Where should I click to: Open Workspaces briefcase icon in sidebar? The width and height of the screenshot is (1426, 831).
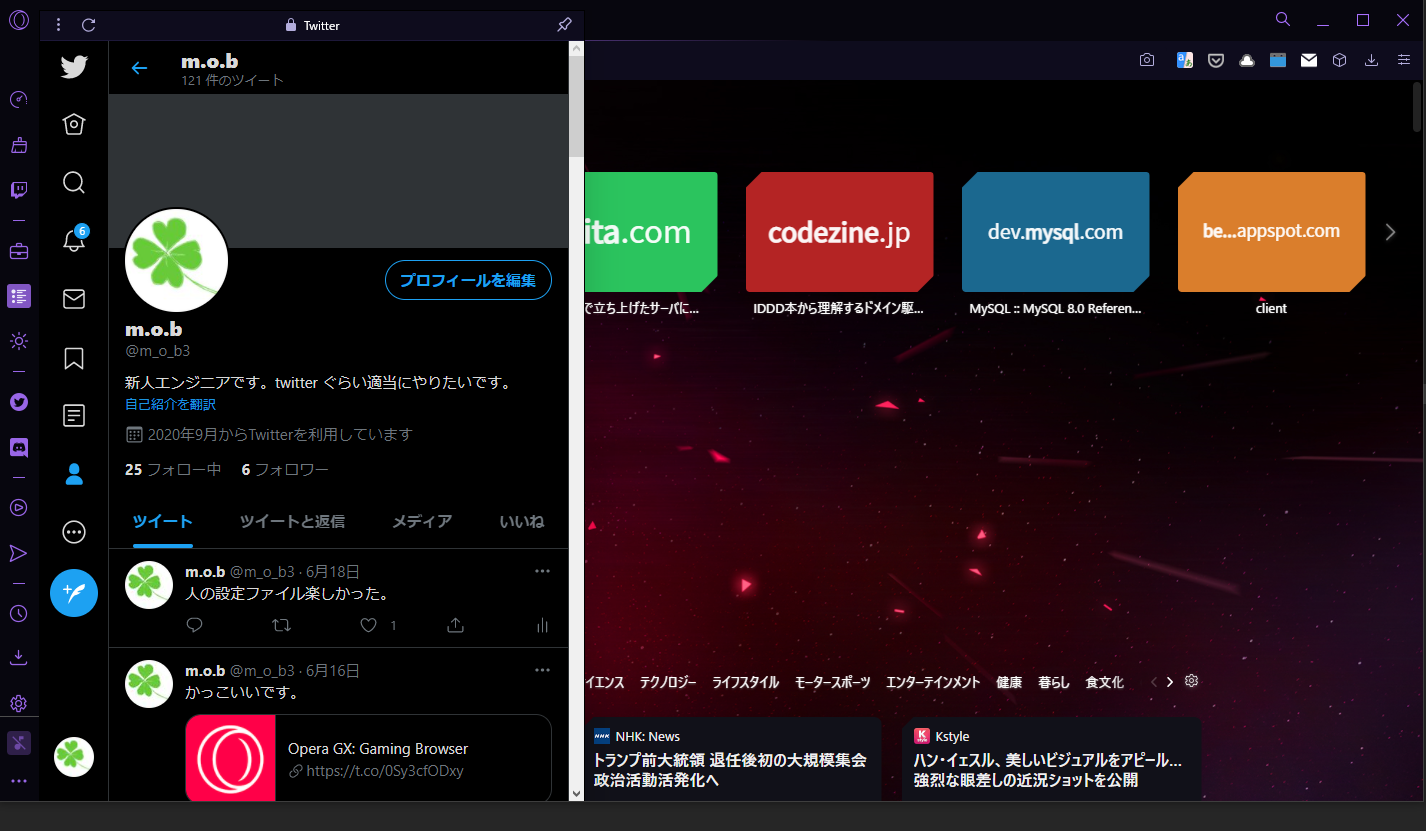click(x=19, y=251)
